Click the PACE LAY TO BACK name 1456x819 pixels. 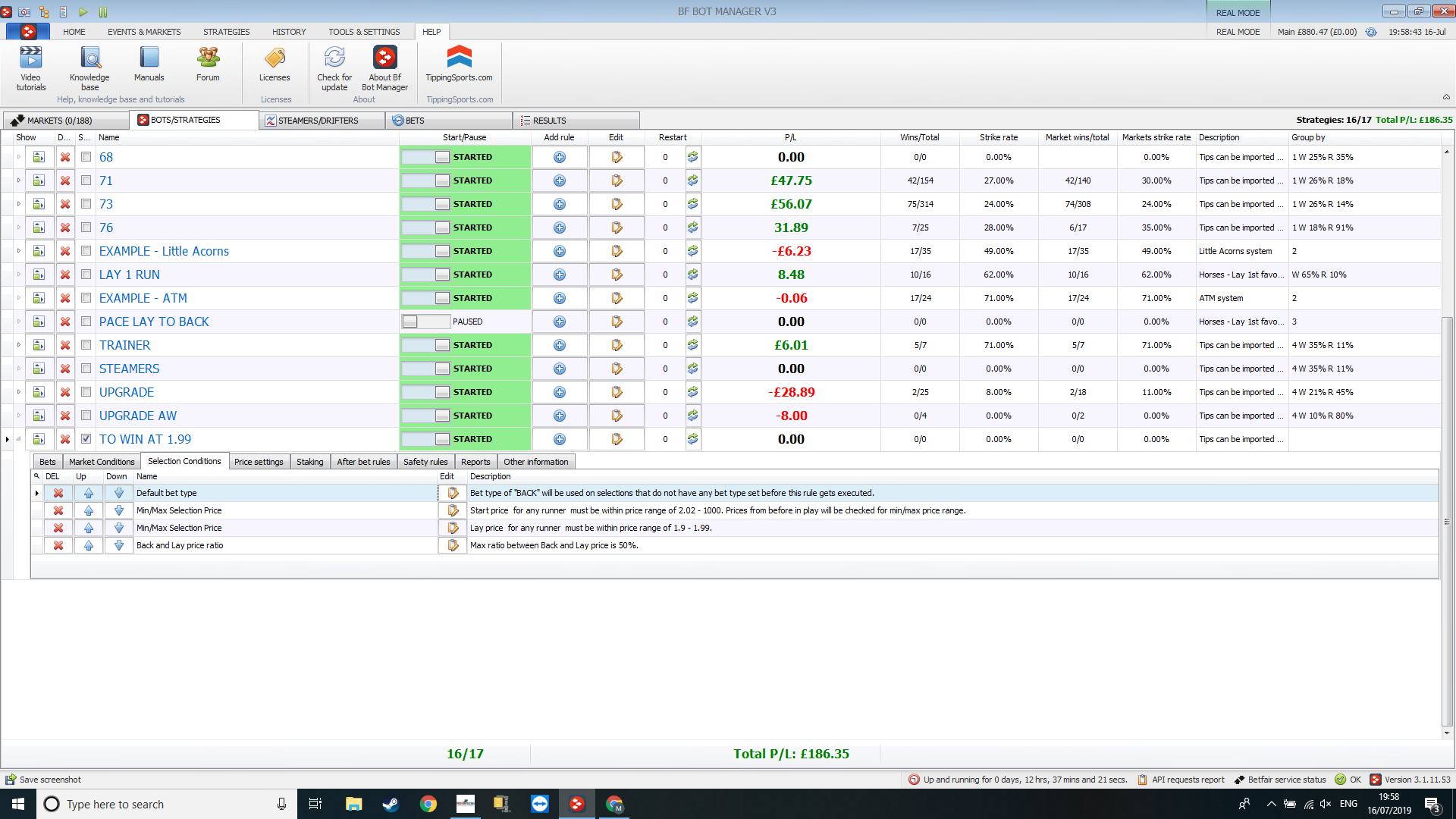point(154,322)
